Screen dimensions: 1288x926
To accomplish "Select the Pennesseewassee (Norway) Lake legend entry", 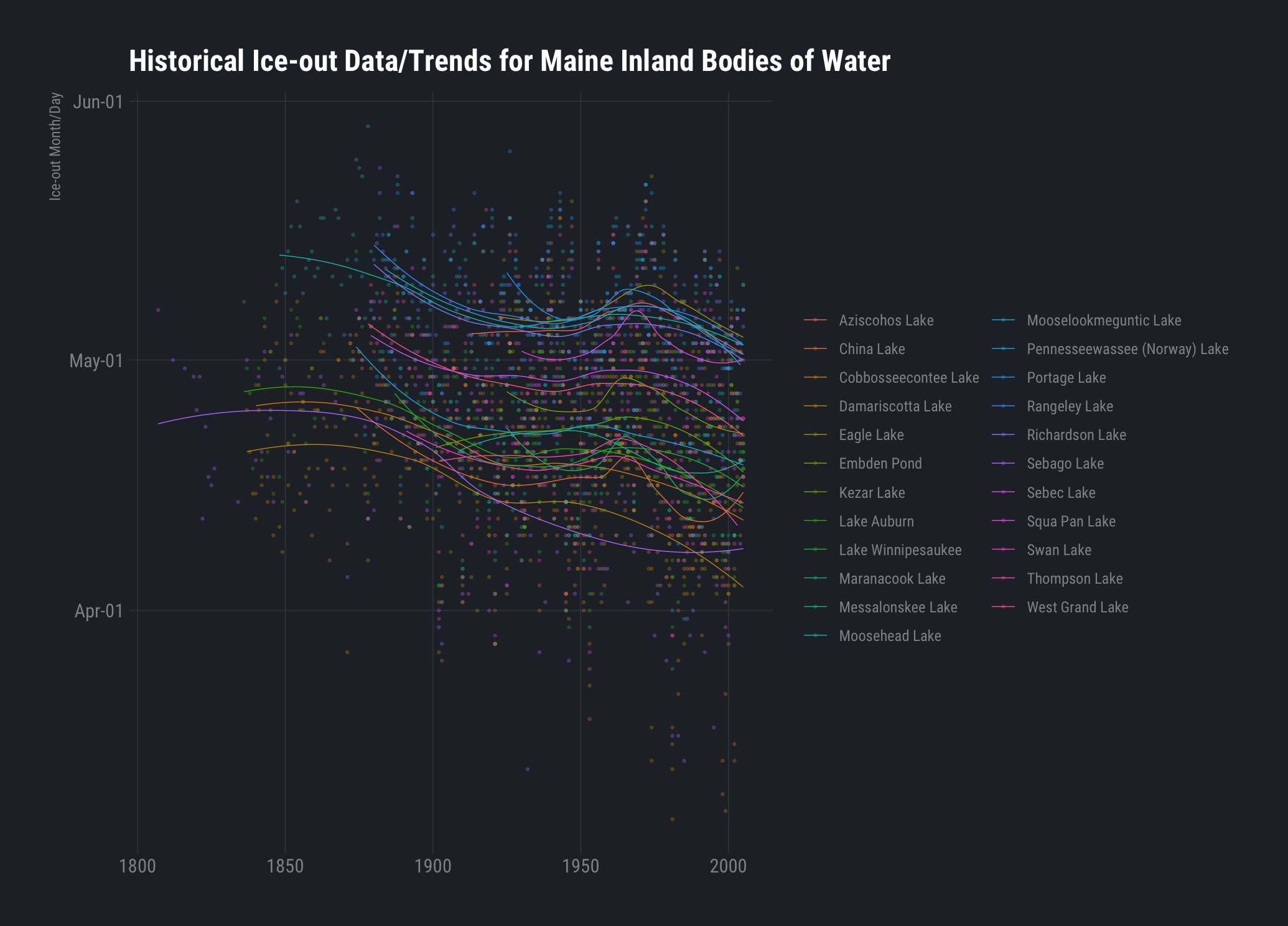I will point(1127,349).
